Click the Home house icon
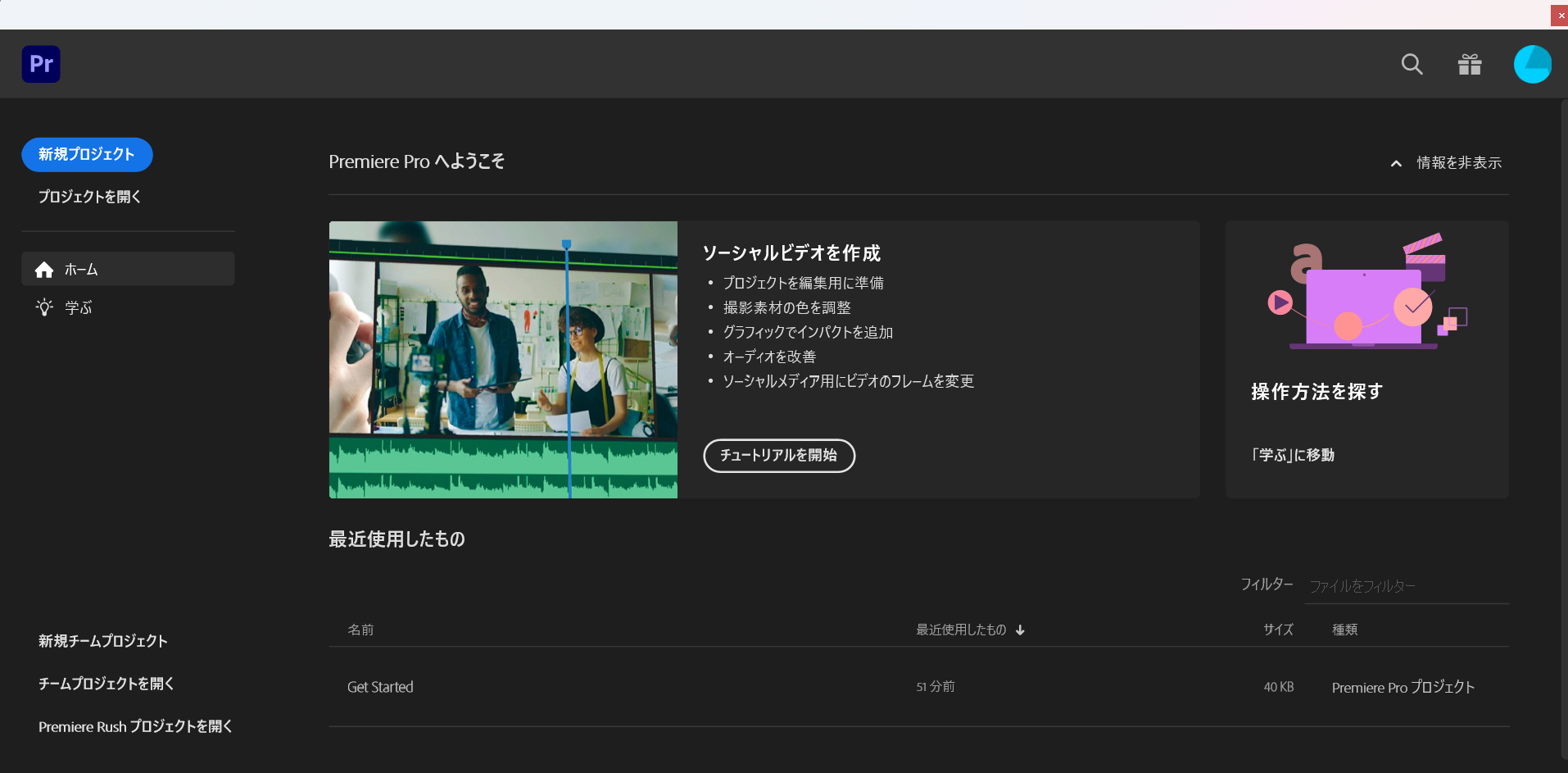 click(44, 270)
